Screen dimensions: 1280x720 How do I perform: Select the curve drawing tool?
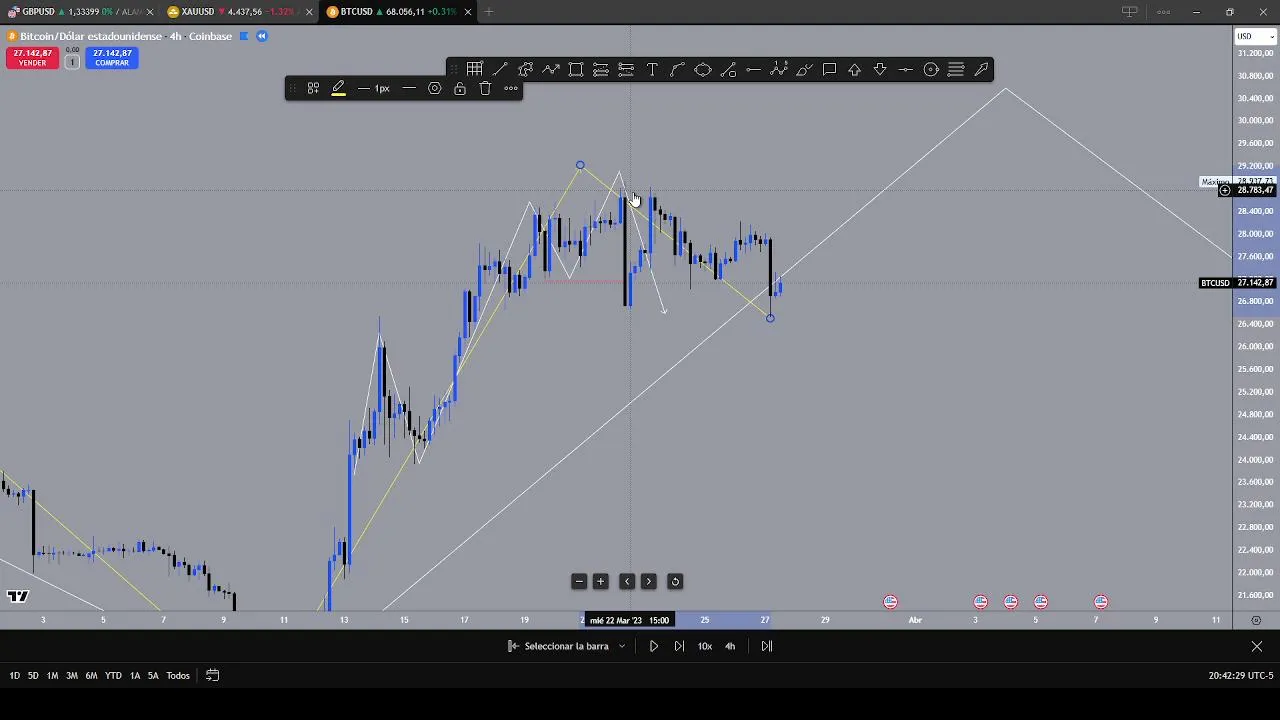tap(677, 69)
